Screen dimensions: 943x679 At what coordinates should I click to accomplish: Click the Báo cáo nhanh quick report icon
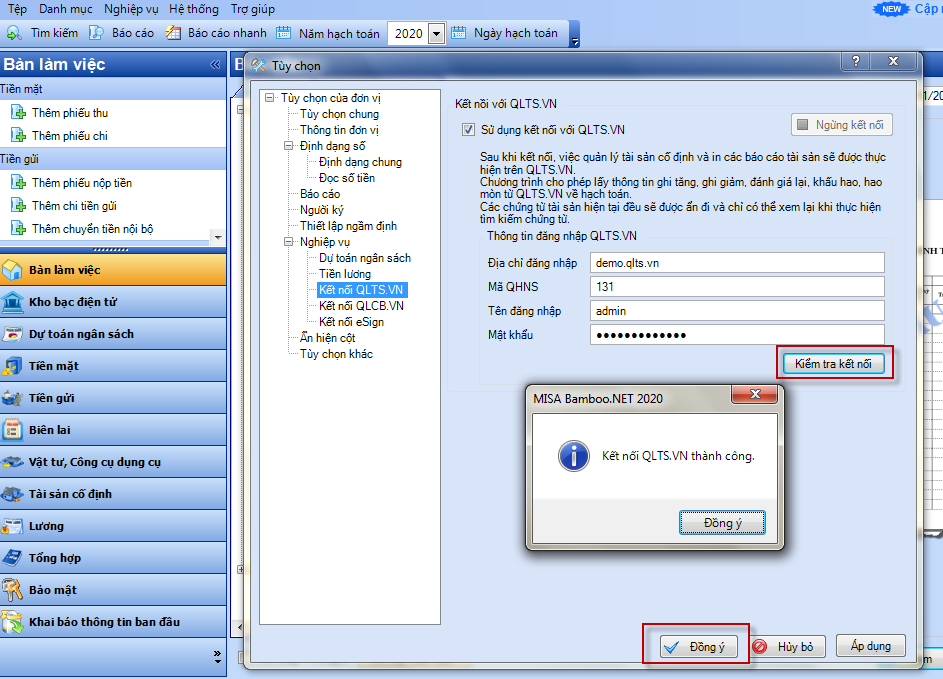click(173, 32)
